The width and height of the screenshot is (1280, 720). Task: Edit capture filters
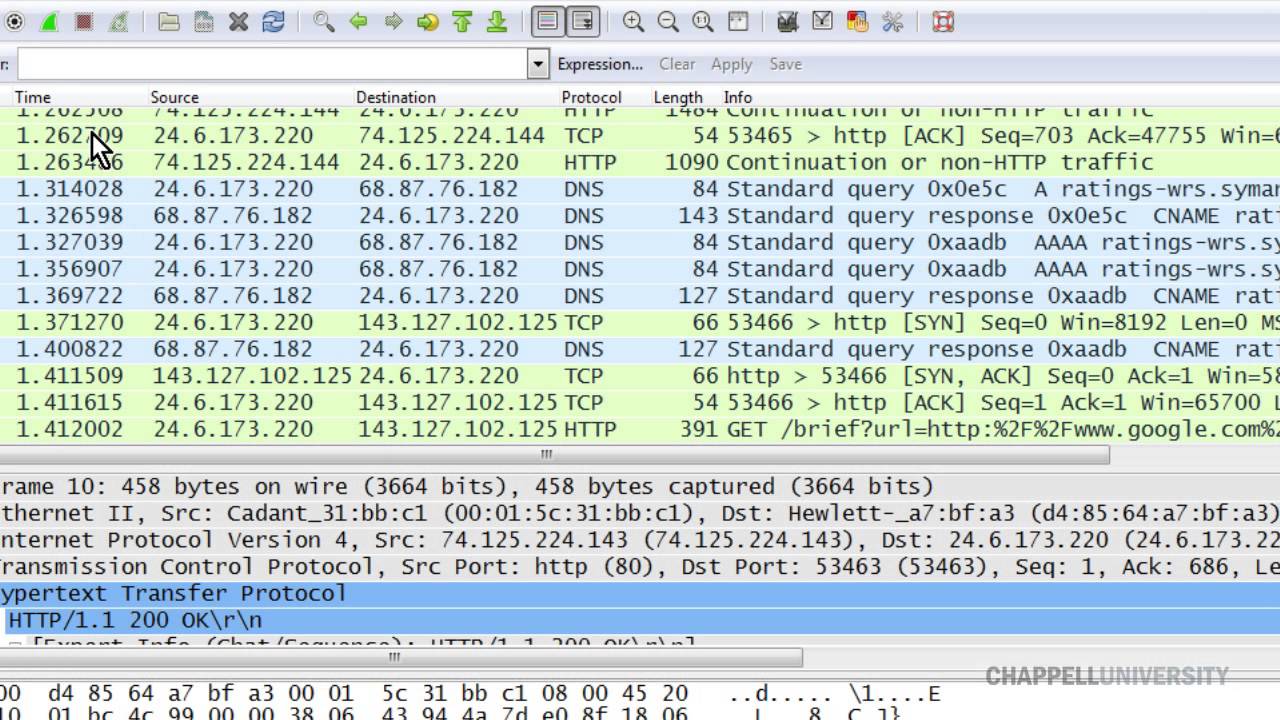(788, 21)
